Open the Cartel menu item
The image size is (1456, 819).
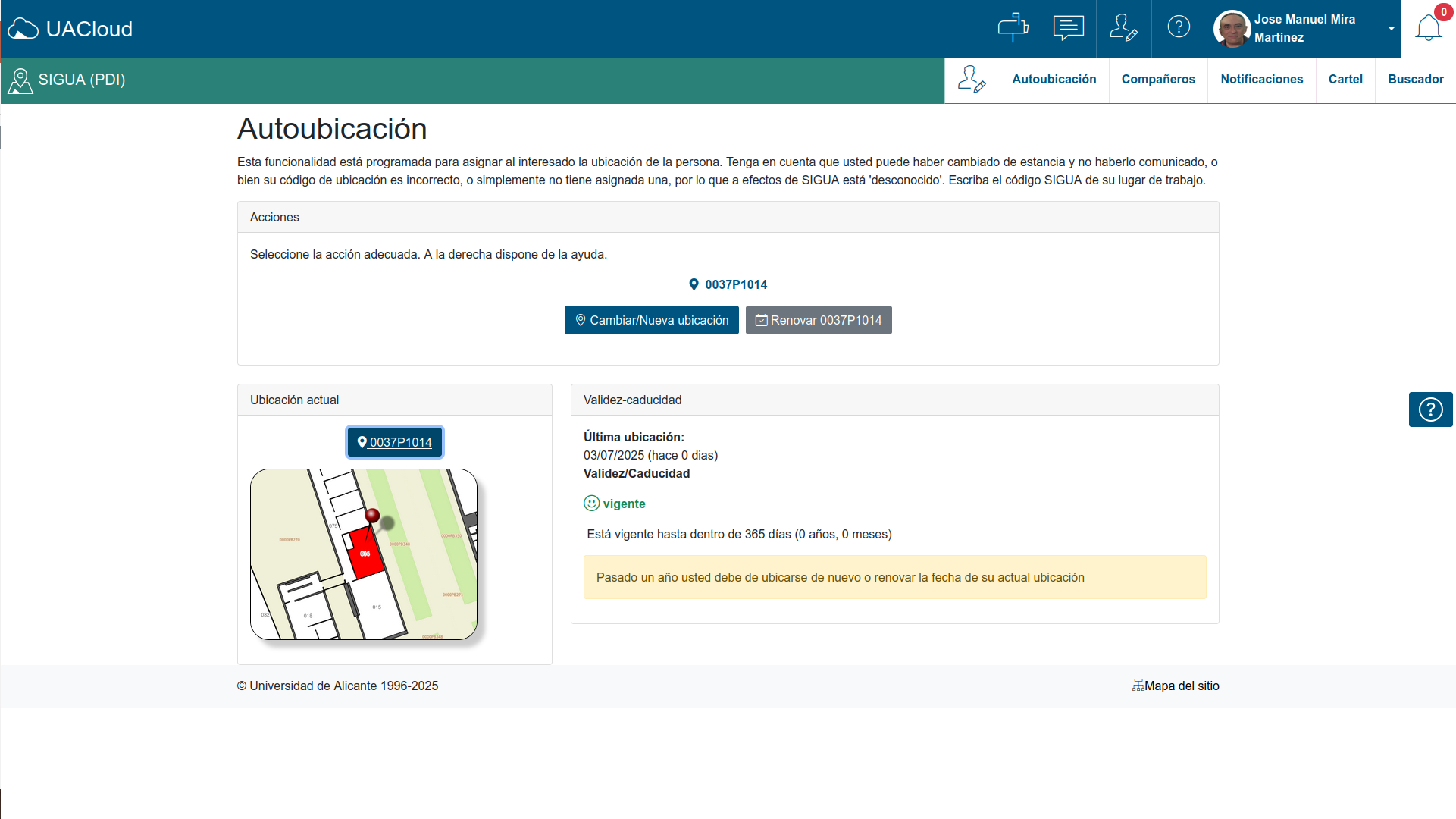coord(1345,80)
